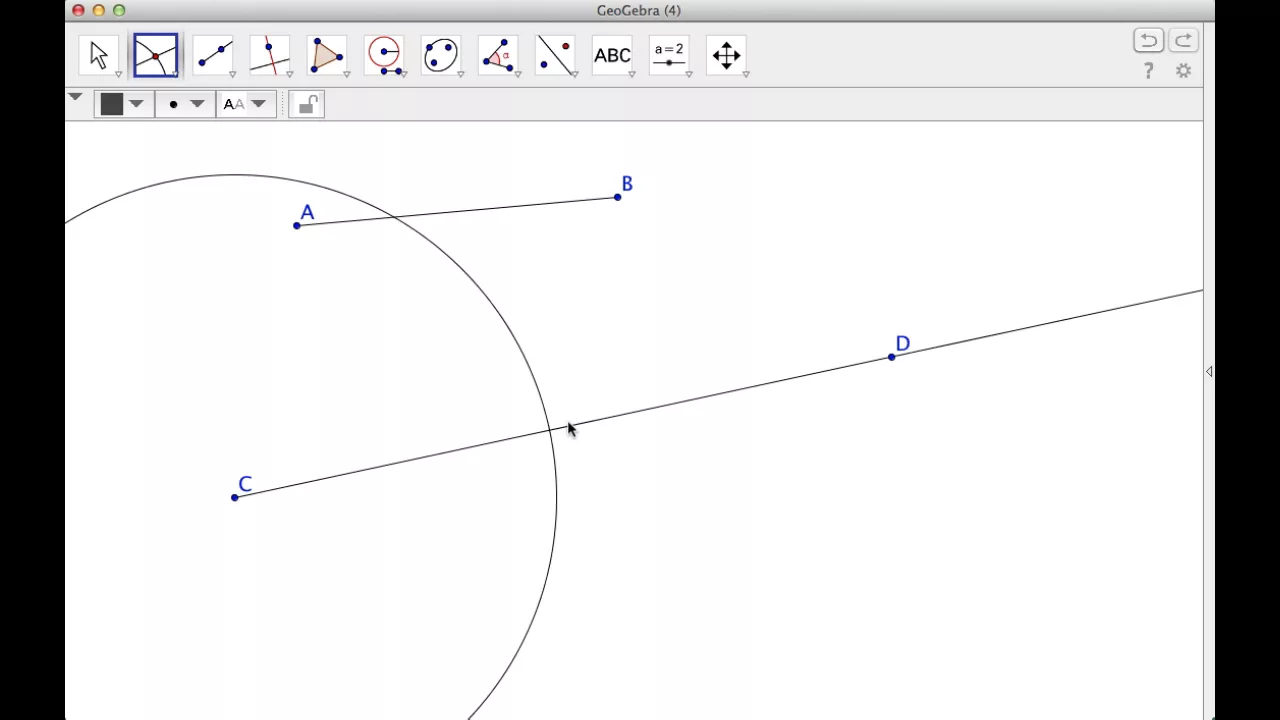The height and width of the screenshot is (720, 1280).
Task: Collapse the style bar triangle toggle
Action: coord(75,97)
